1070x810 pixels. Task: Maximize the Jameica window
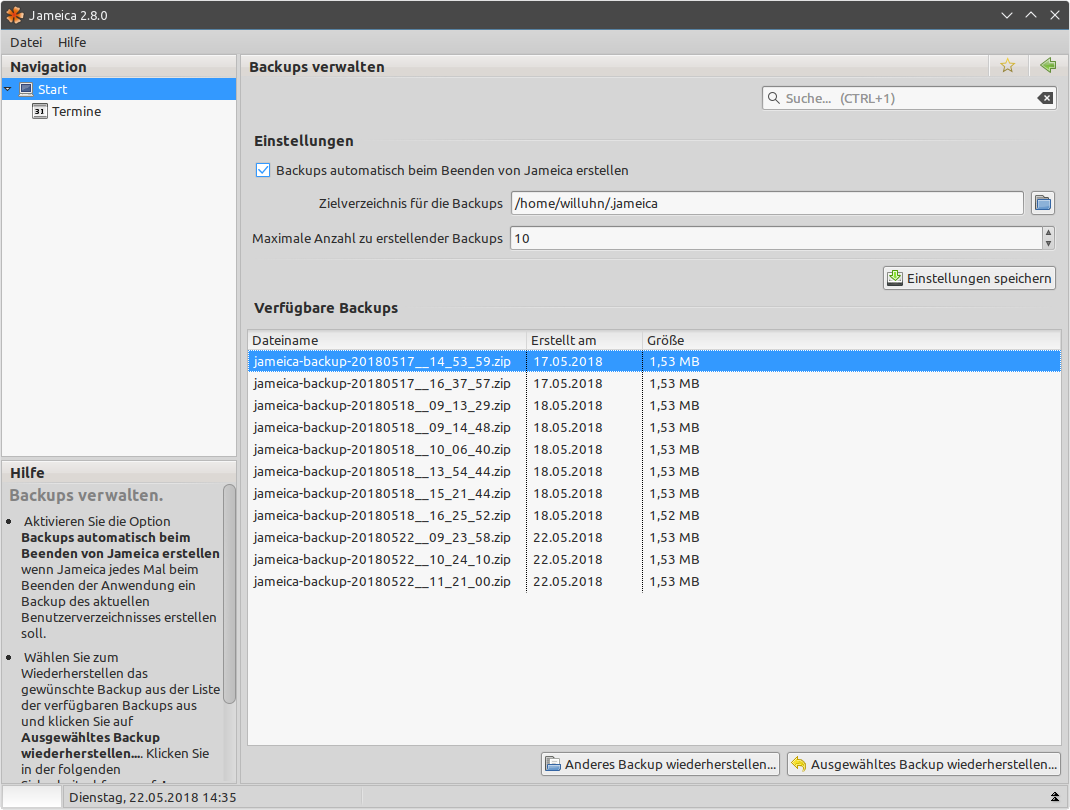click(1030, 15)
